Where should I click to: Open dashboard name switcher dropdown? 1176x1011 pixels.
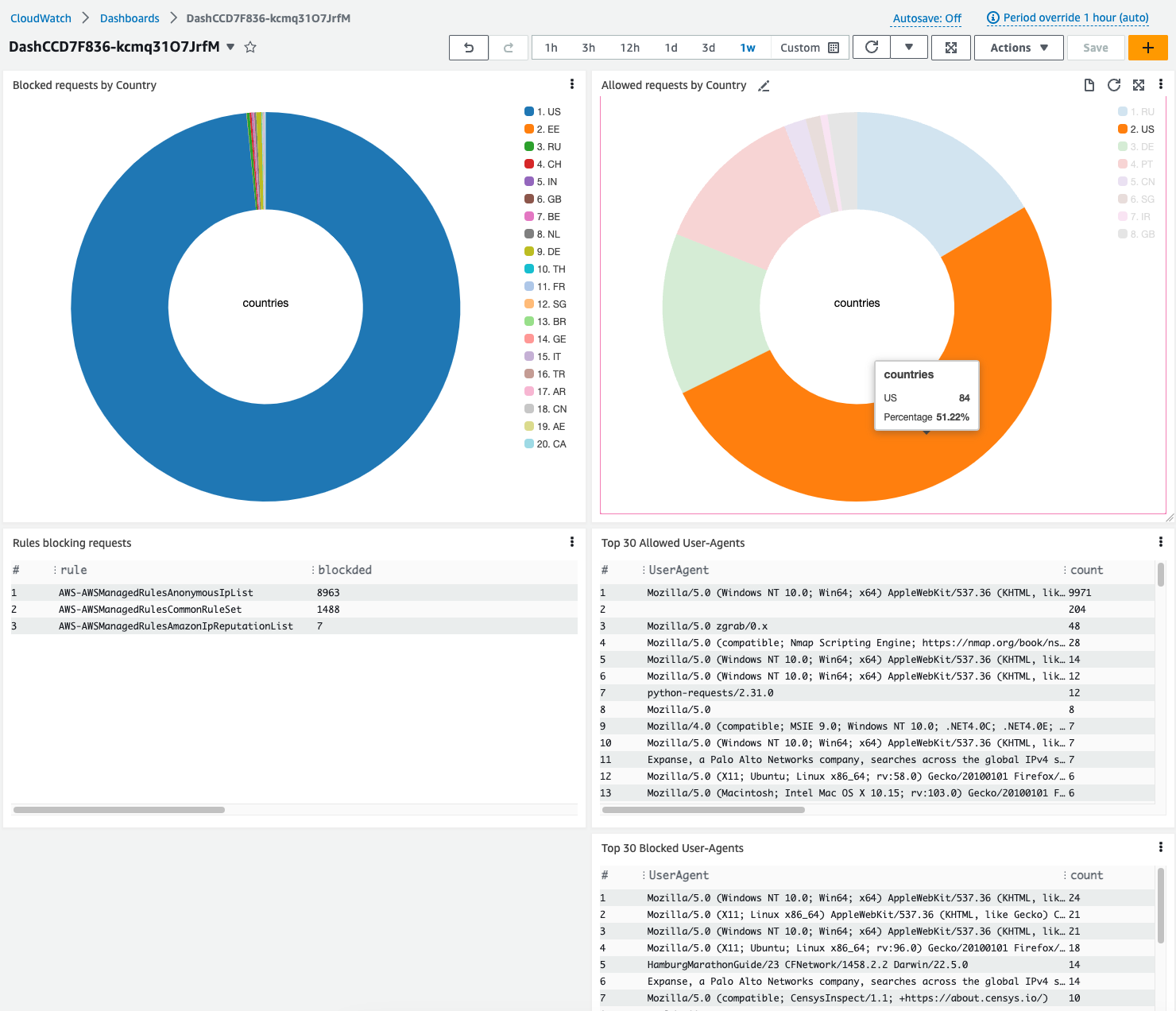(x=230, y=47)
